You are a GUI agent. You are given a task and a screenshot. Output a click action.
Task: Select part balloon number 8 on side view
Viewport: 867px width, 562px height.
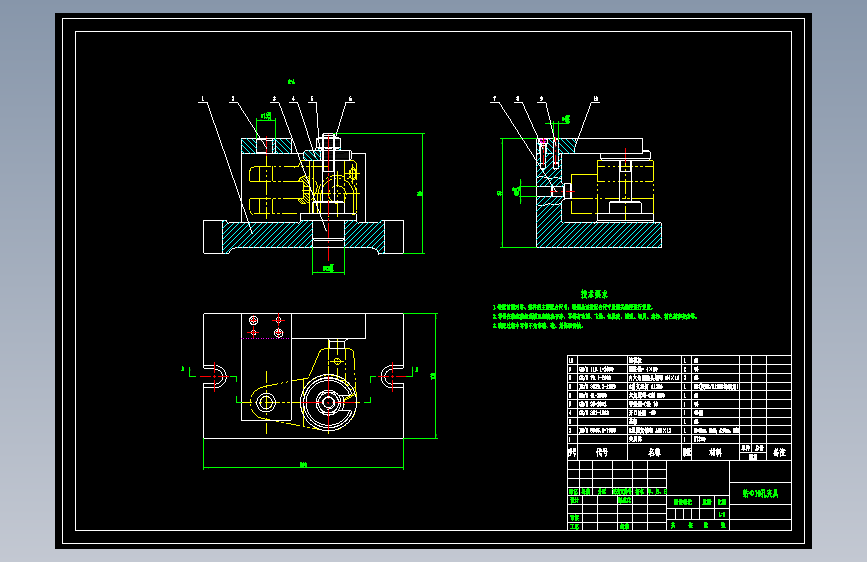click(x=518, y=99)
